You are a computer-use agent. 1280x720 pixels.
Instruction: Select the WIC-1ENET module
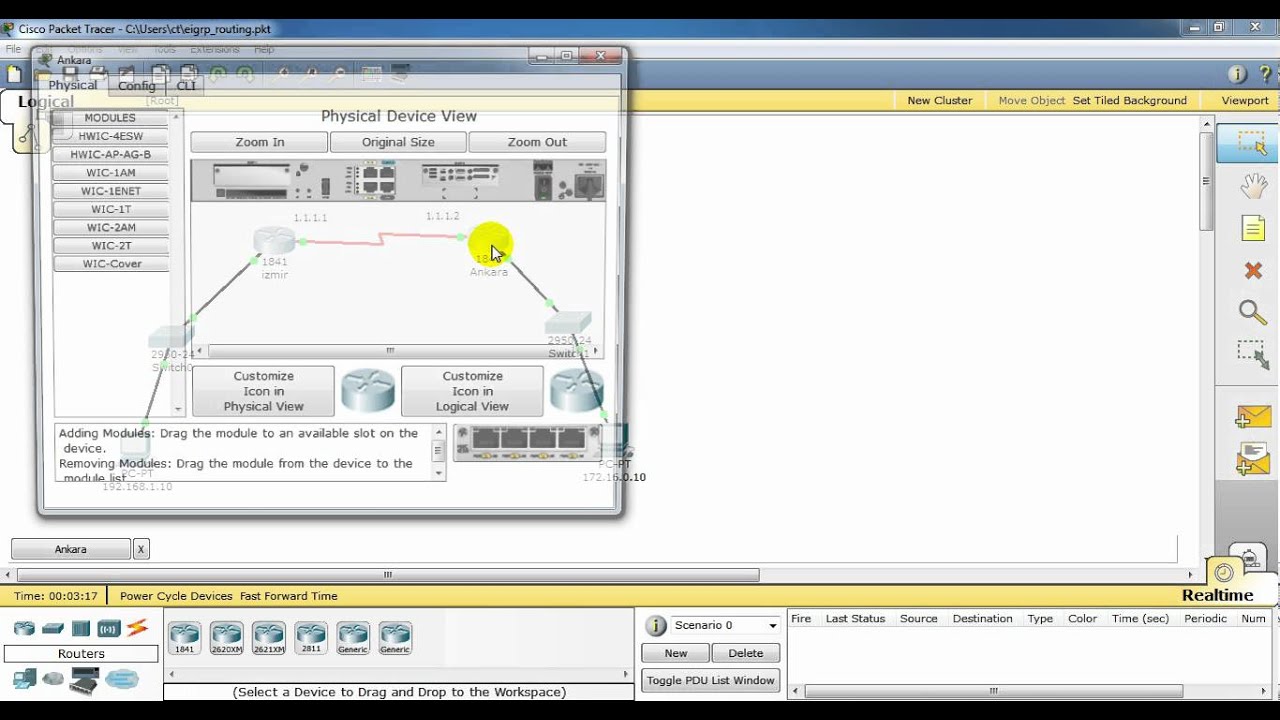click(111, 191)
